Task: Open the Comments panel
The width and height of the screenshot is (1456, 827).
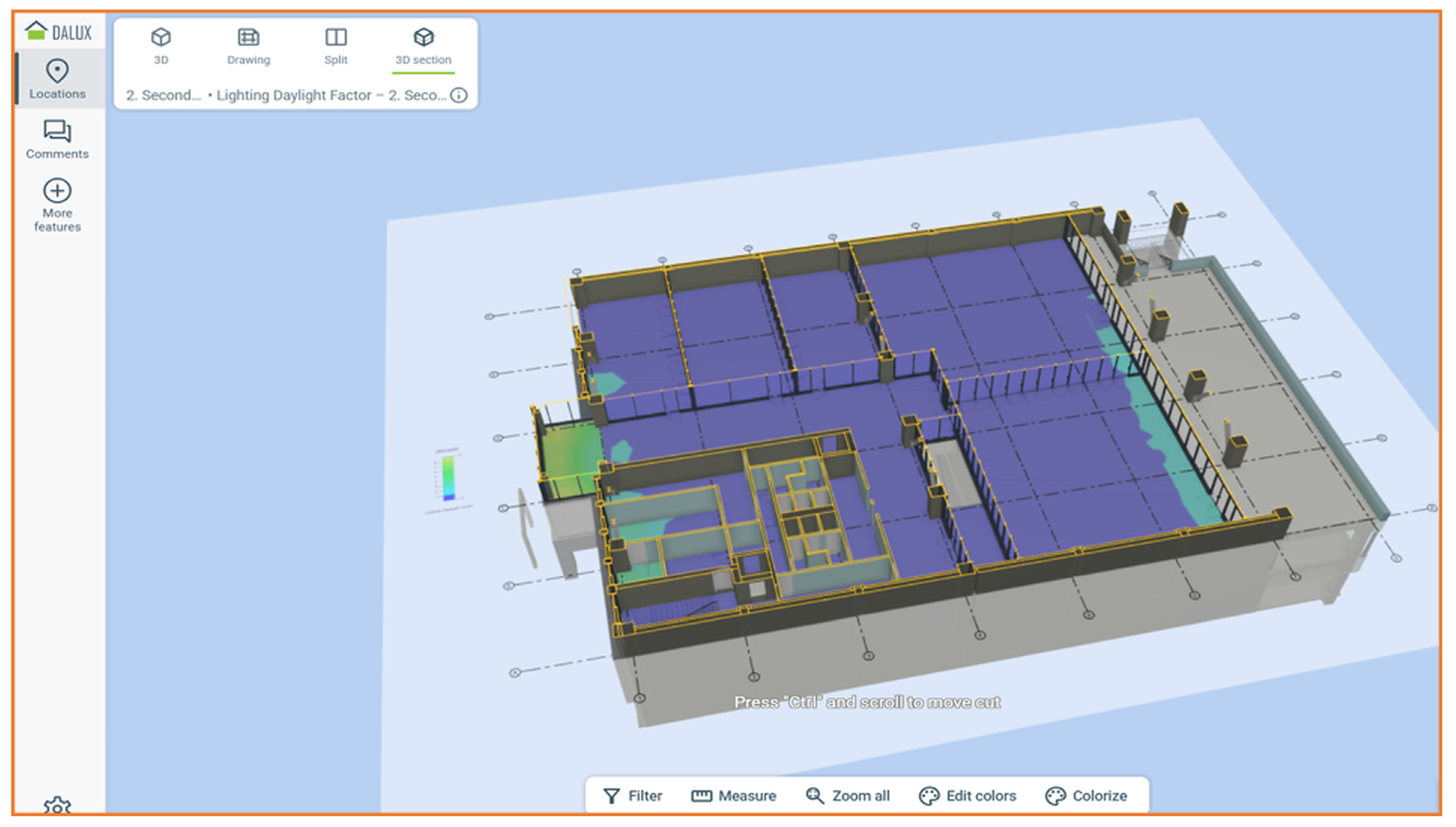Action: [x=57, y=139]
